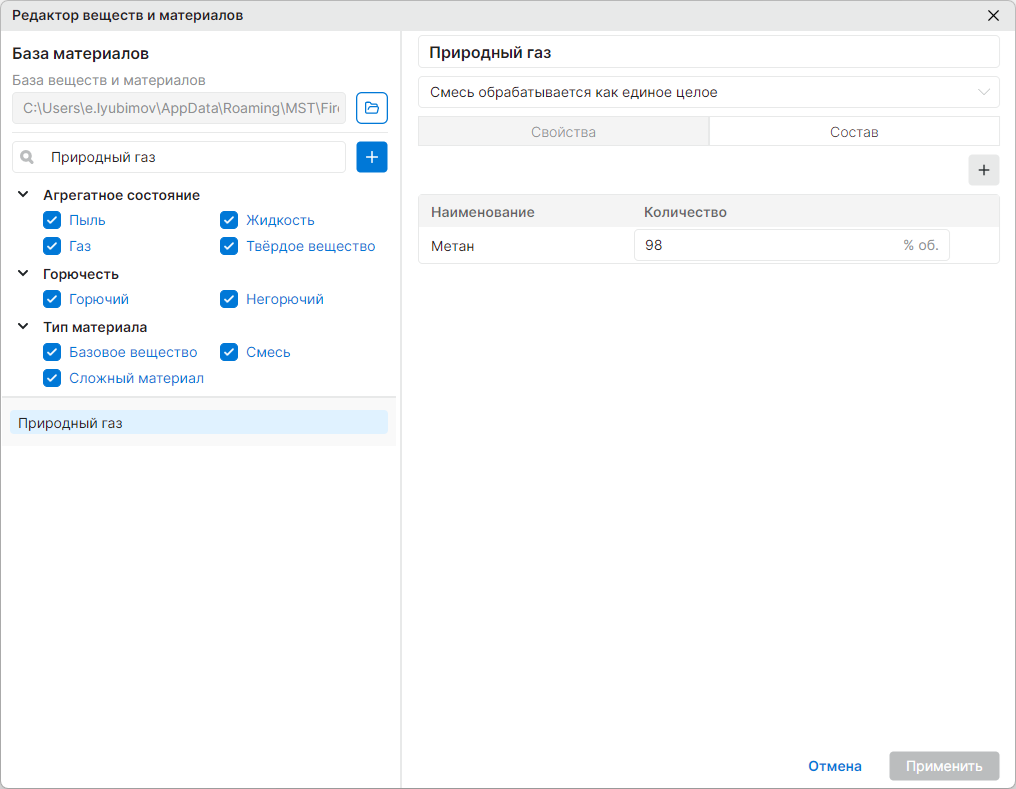Select Природный газ in the results list
Screen dimensions: 1016x789
(x=199, y=423)
